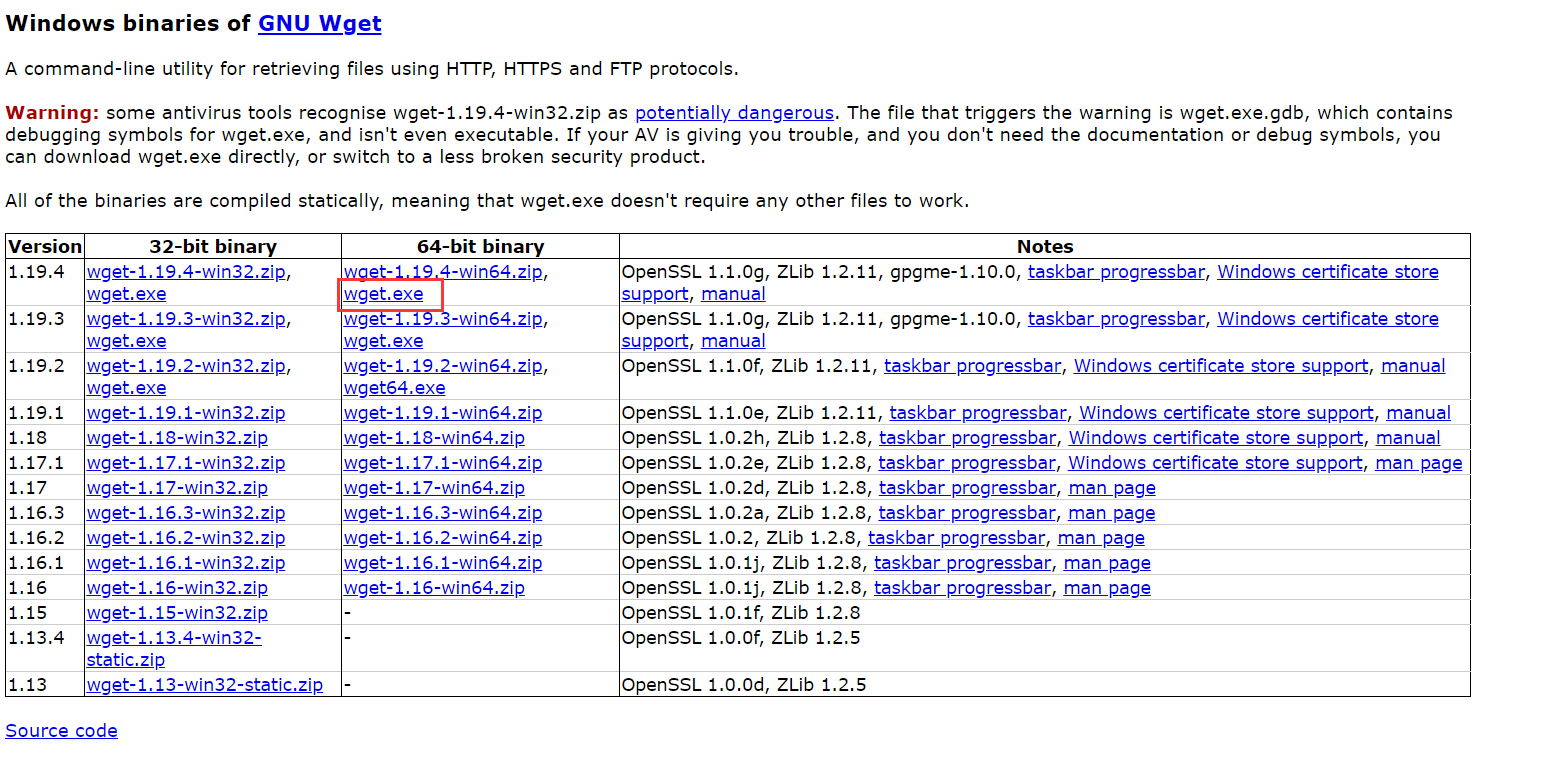
Task: Open taskbar progressbar link in 1.19.3 row
Action: tap(1116, 319)
